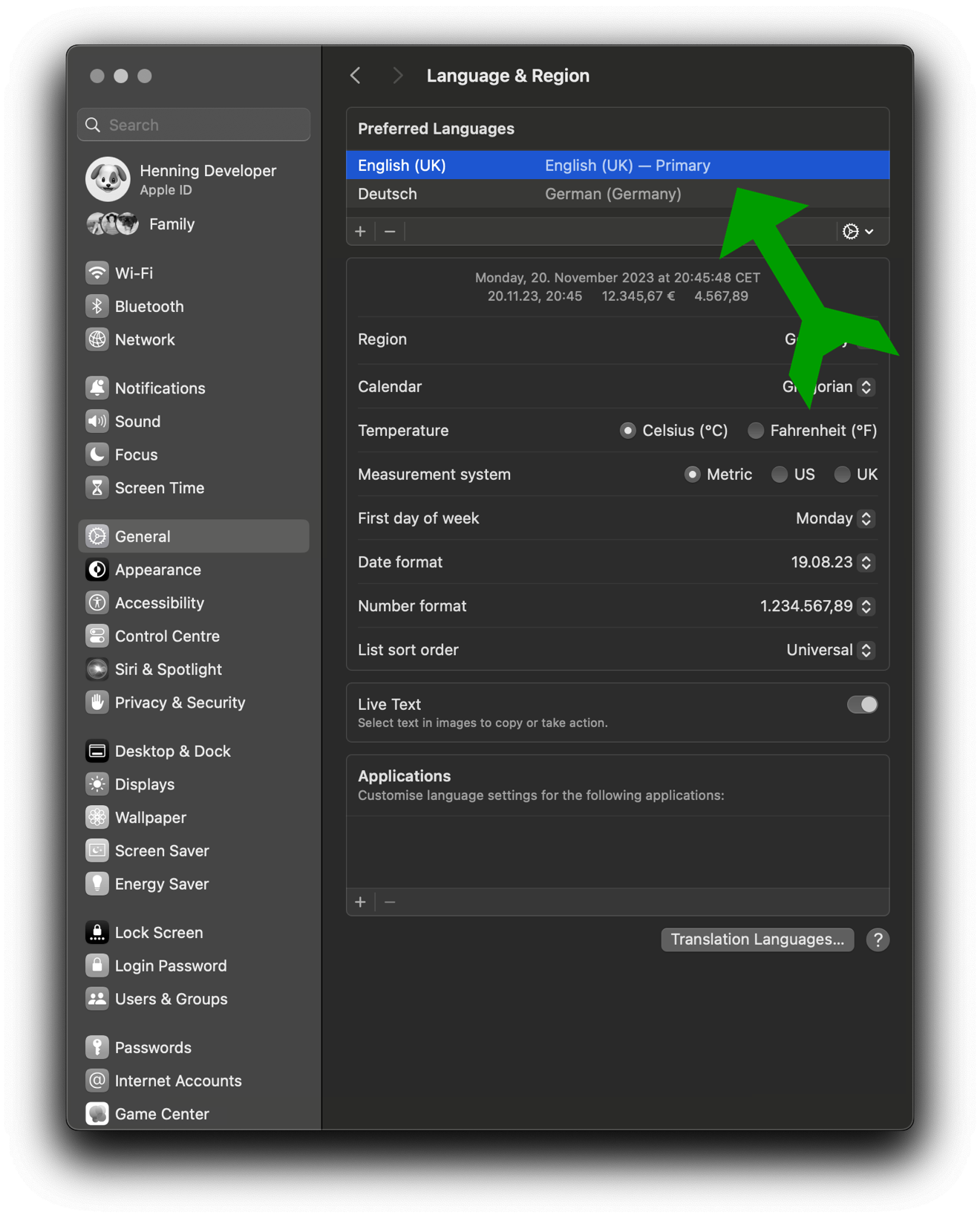Go back with the left chevron
The width and height of the screenshot is (980, 1218).
point(356,76)
